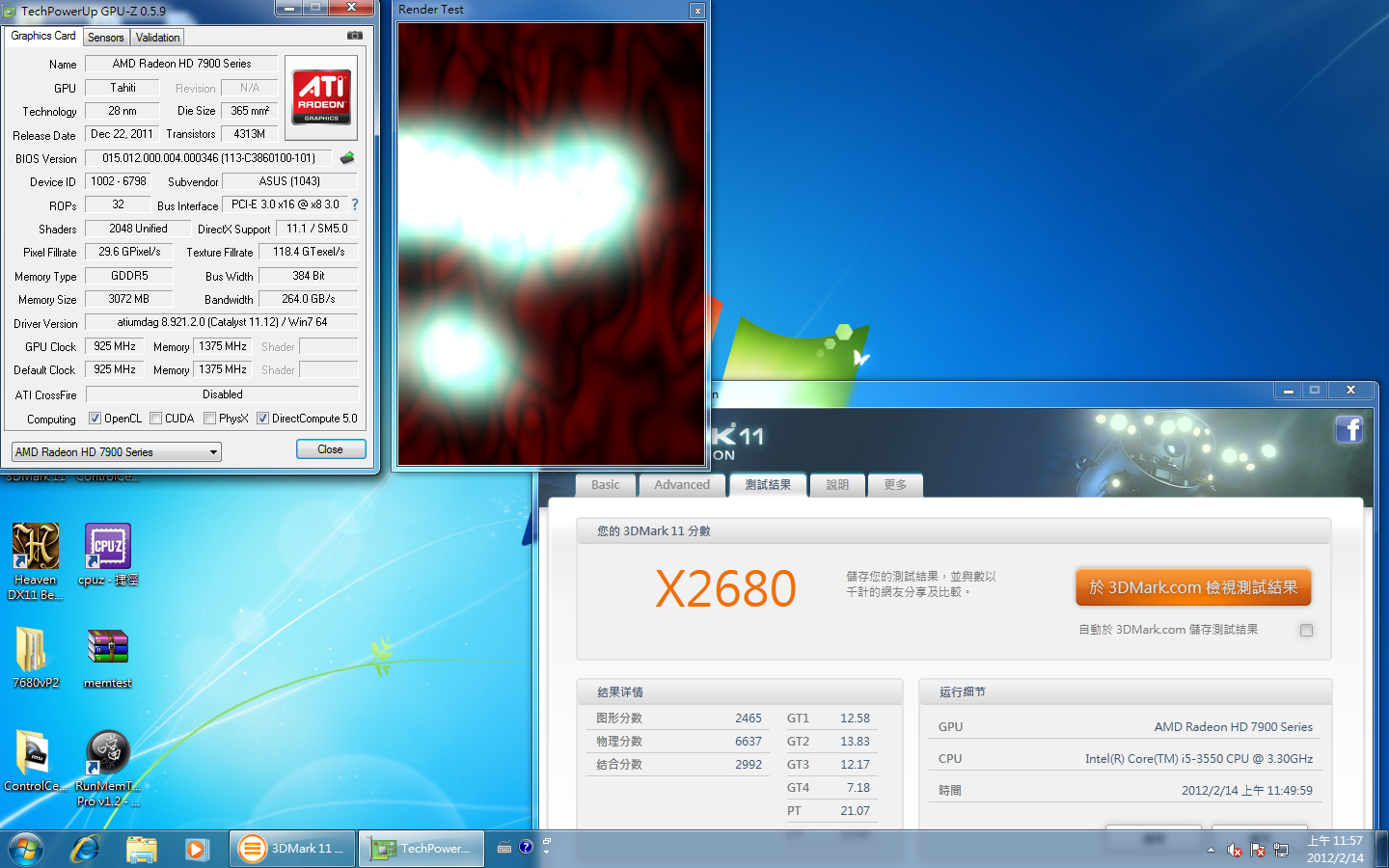1389x868 pixels.
Task: Open cpuz shortcut on desktop
Action: 108,555
